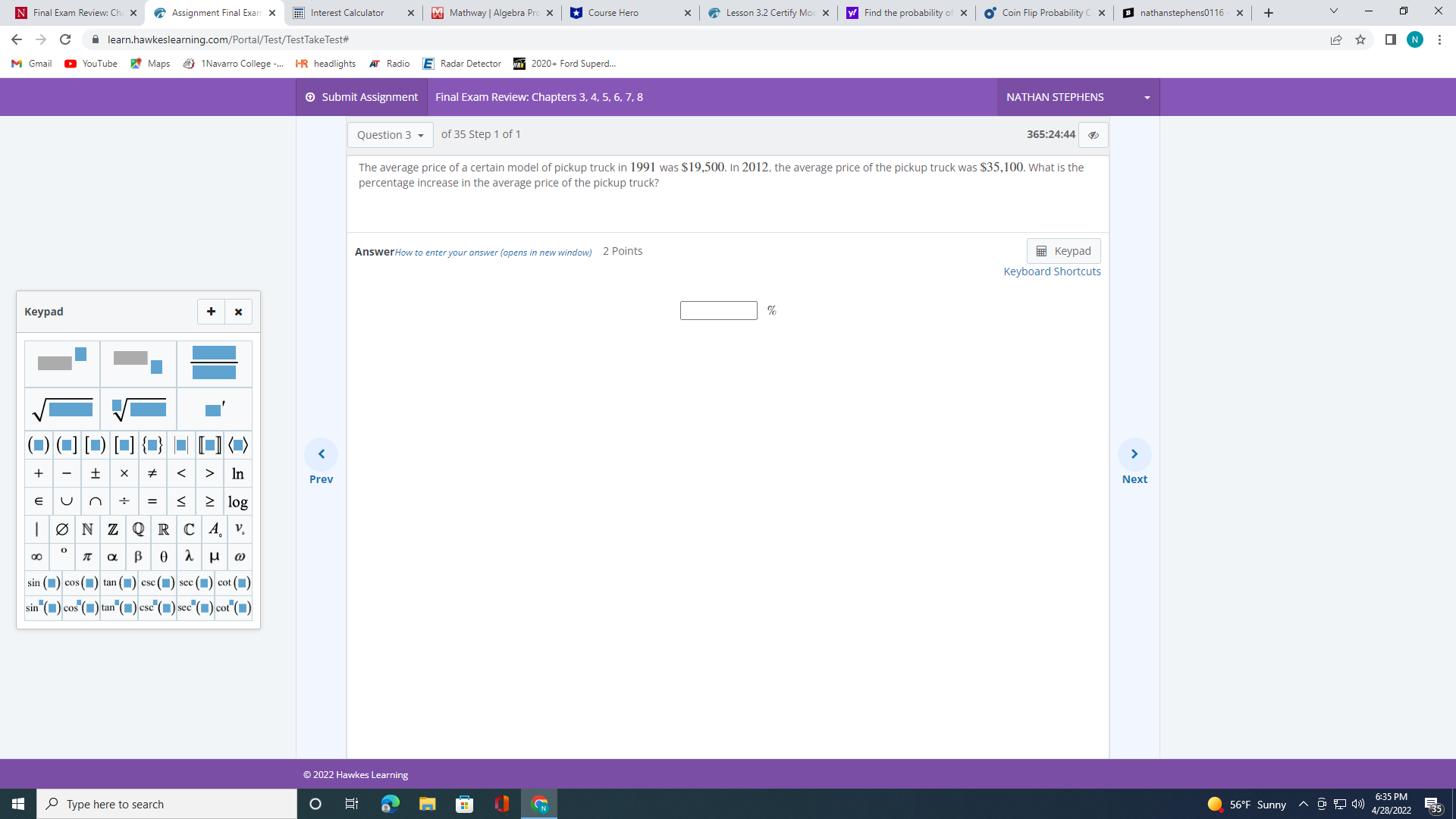Image resolution: width=1456 pixels, height=819 pixels.
Task: Toggle the timer visibility eye icon
Action: 1093,135
